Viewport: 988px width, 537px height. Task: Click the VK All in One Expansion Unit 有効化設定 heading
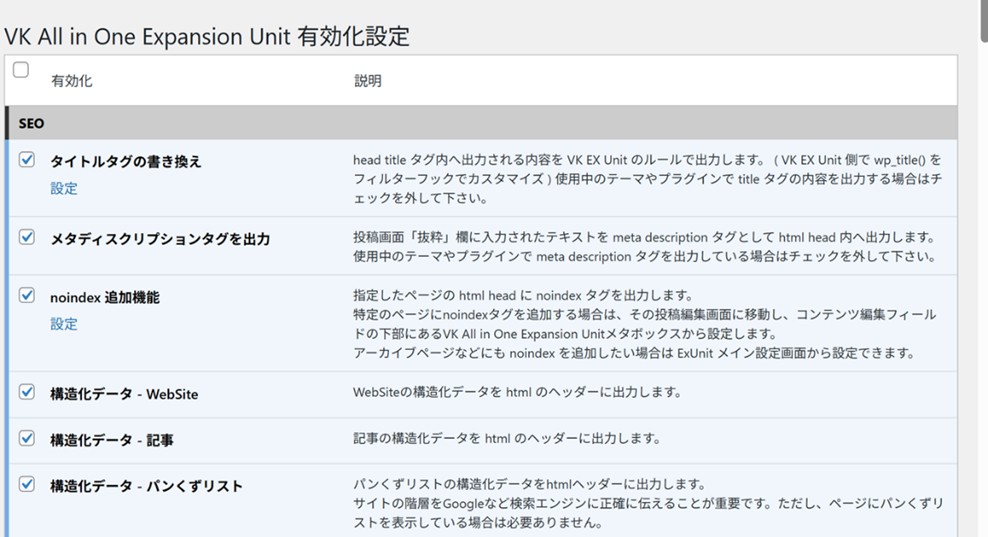207,36
